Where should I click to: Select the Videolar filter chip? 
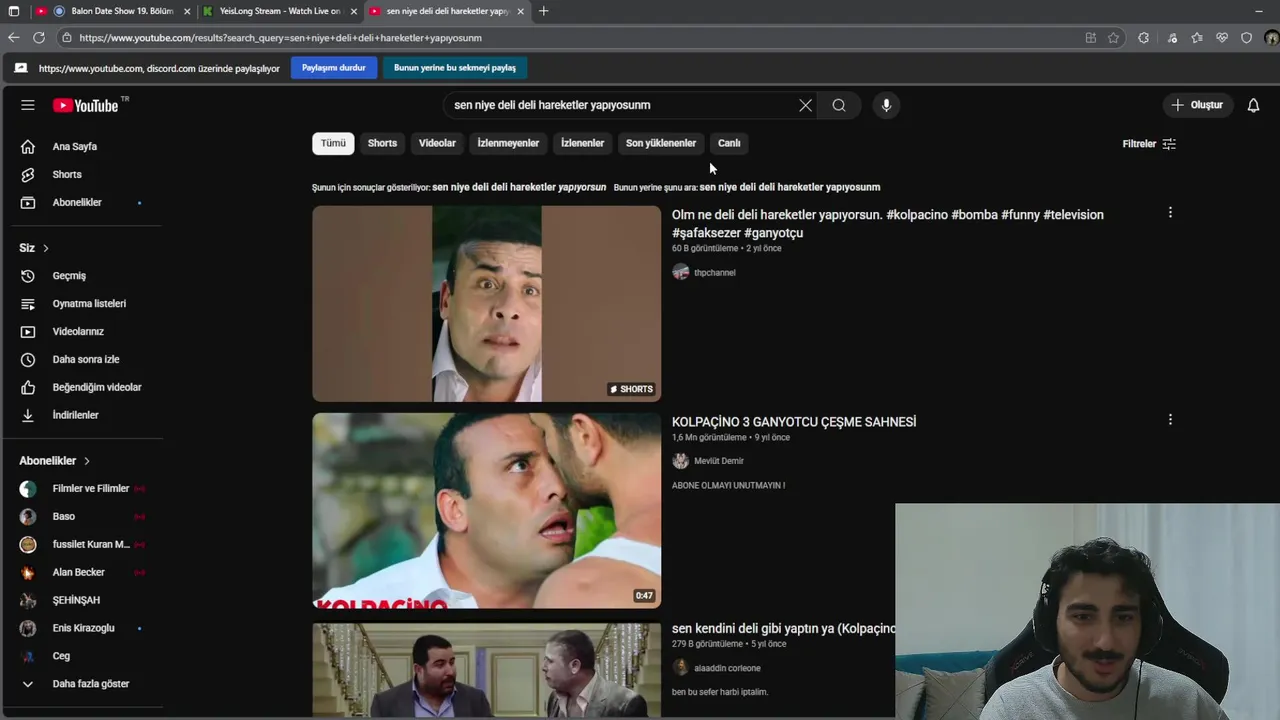coord(437,143)
